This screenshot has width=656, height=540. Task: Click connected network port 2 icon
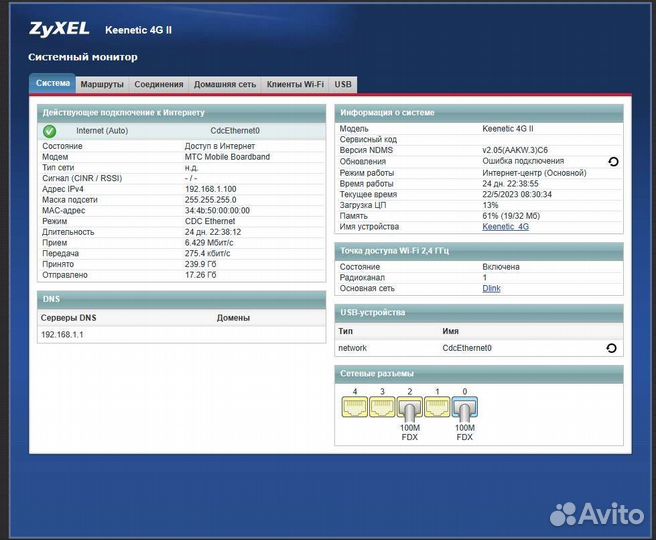410,408
